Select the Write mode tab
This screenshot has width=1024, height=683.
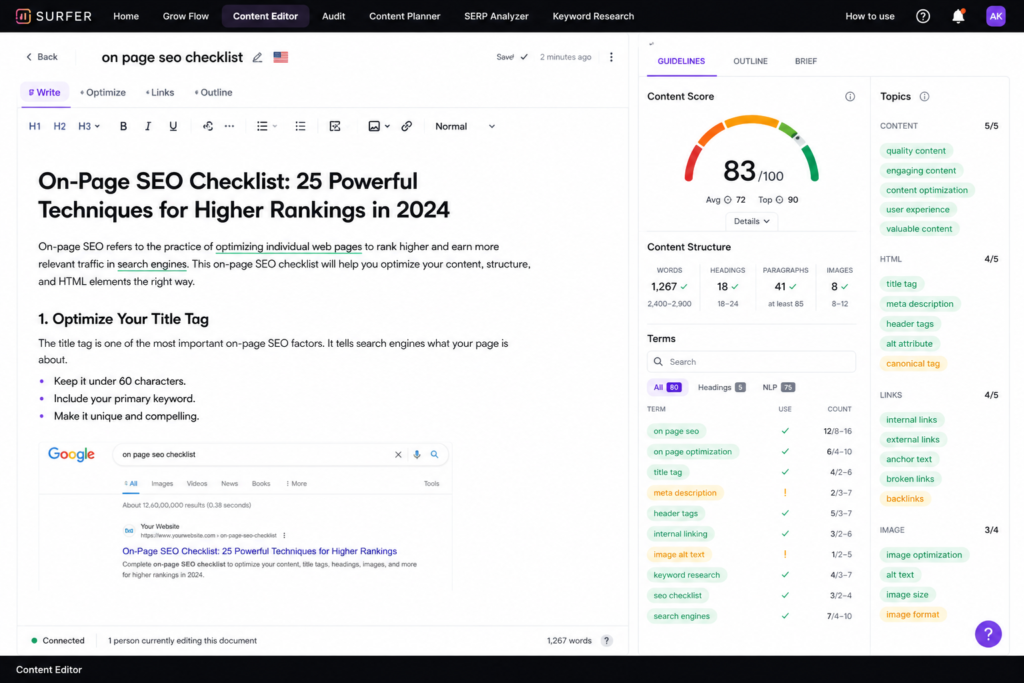pos(44,93)
